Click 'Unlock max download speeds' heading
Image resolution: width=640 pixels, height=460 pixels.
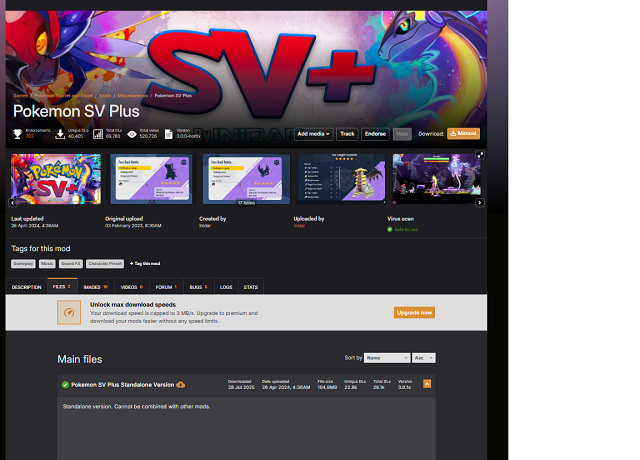[133, 304]
